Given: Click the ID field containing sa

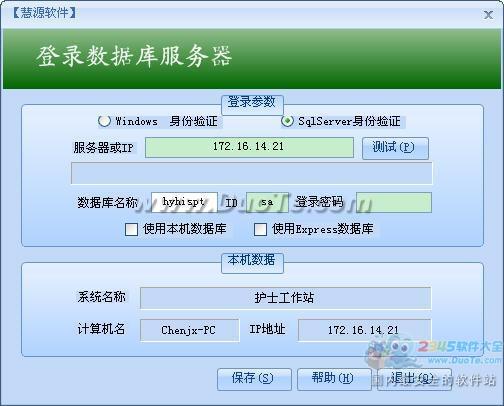Looking at the screenshot, I should click(x=267, y=202).
